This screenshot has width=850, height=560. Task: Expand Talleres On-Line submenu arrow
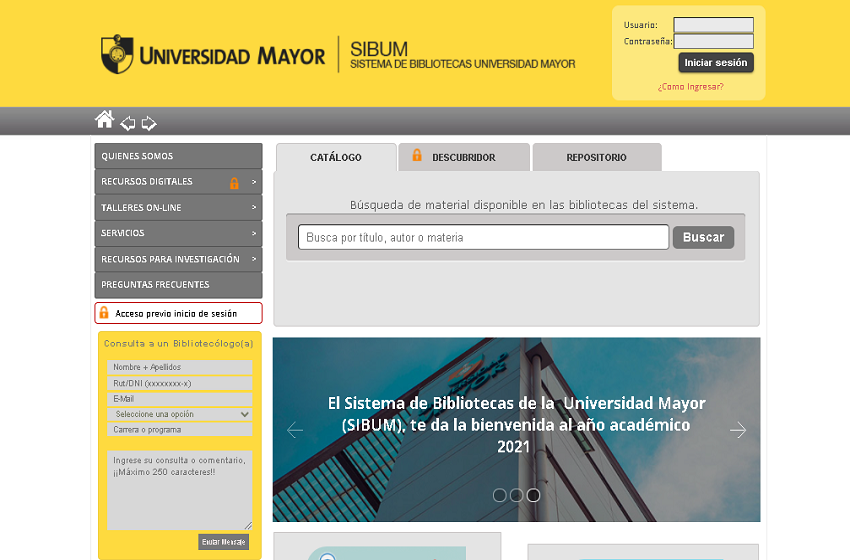[254, 208]
